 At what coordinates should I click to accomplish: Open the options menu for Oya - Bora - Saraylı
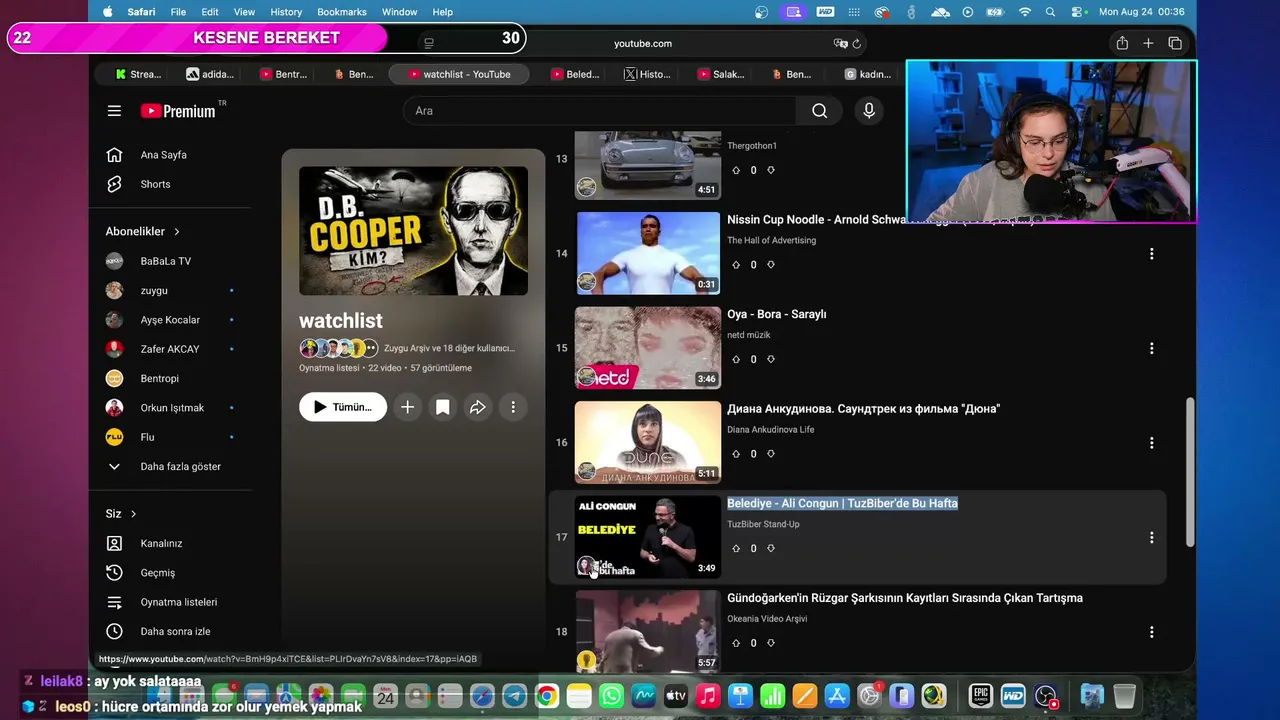[x=1151, y=348]
